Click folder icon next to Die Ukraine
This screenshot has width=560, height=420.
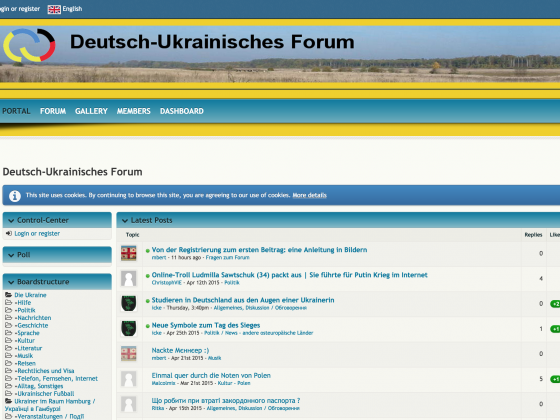tap(9, 295)
